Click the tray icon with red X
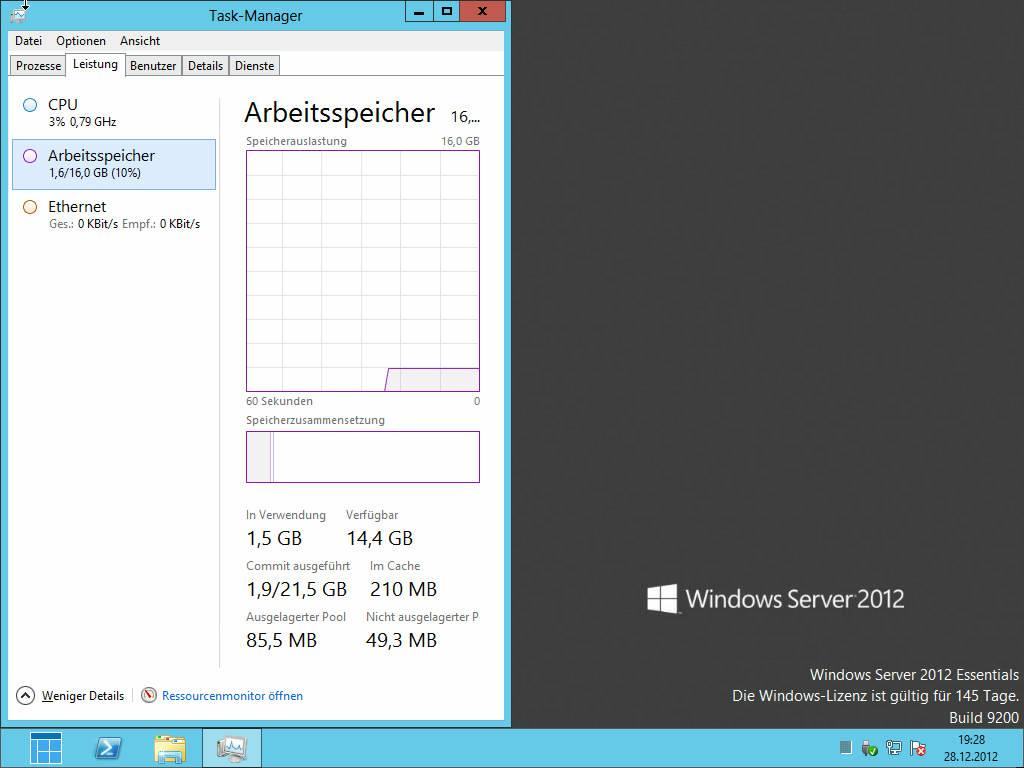Viewport: 1024px width, 768px height. point(918,748)
